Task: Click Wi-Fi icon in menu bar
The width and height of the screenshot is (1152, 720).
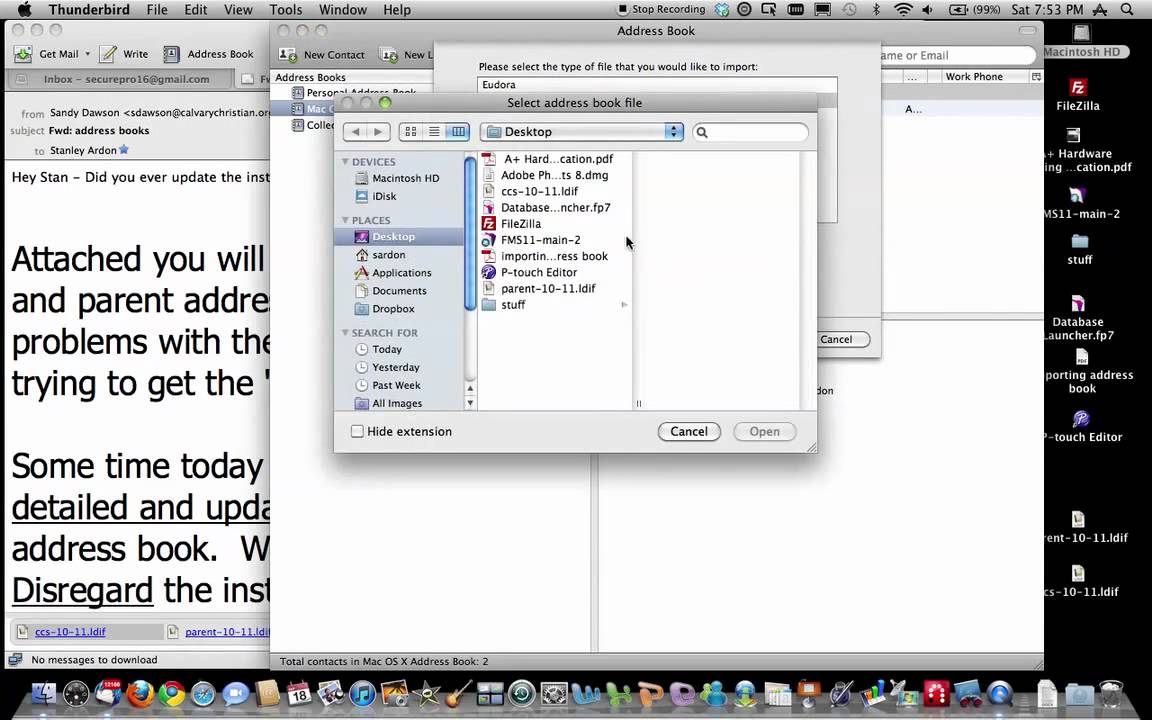Action: [x=904, y=10]
